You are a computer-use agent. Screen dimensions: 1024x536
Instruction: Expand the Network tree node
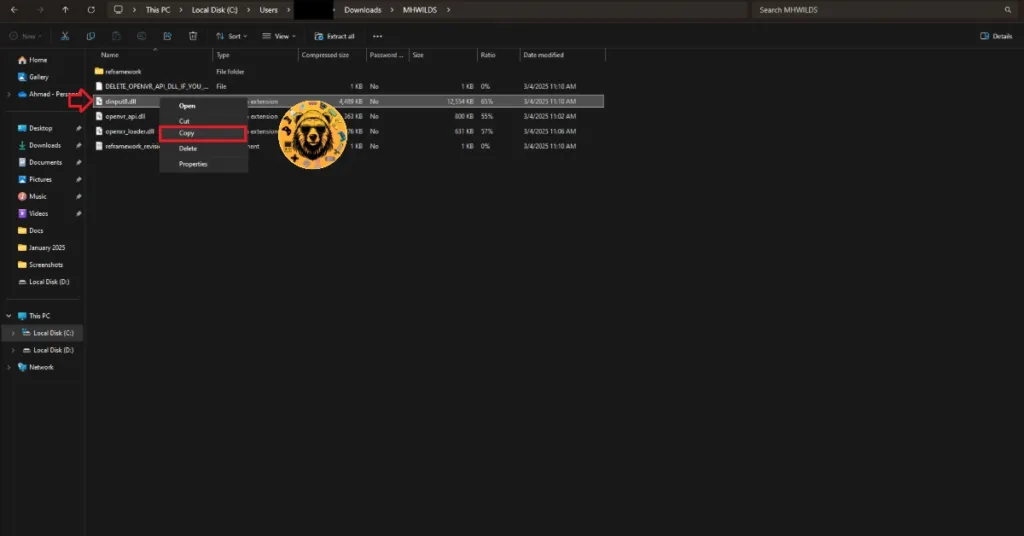click(x=9, y=367)
